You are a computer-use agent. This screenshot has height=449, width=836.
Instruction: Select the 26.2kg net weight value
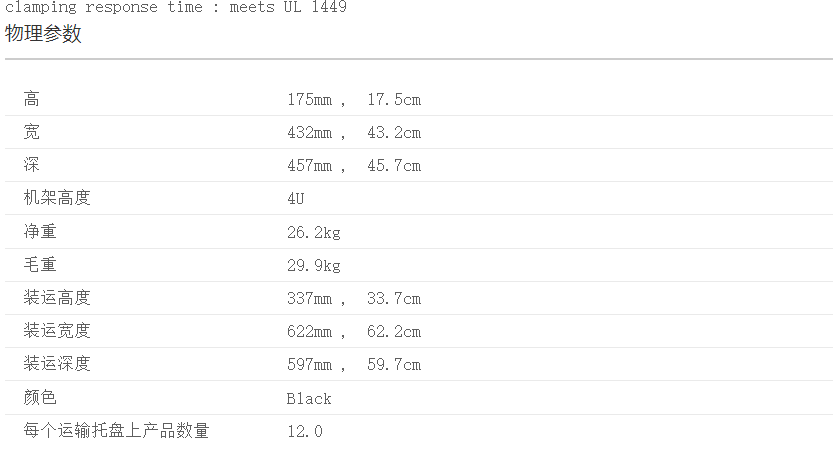314,232
